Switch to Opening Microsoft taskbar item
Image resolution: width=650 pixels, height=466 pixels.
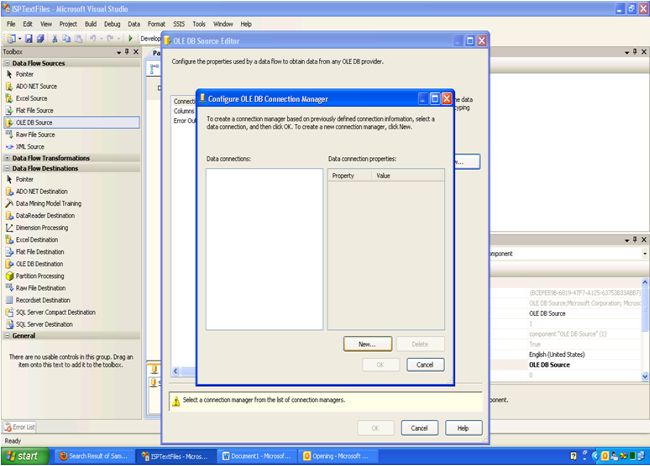click(x=339, y=456)
